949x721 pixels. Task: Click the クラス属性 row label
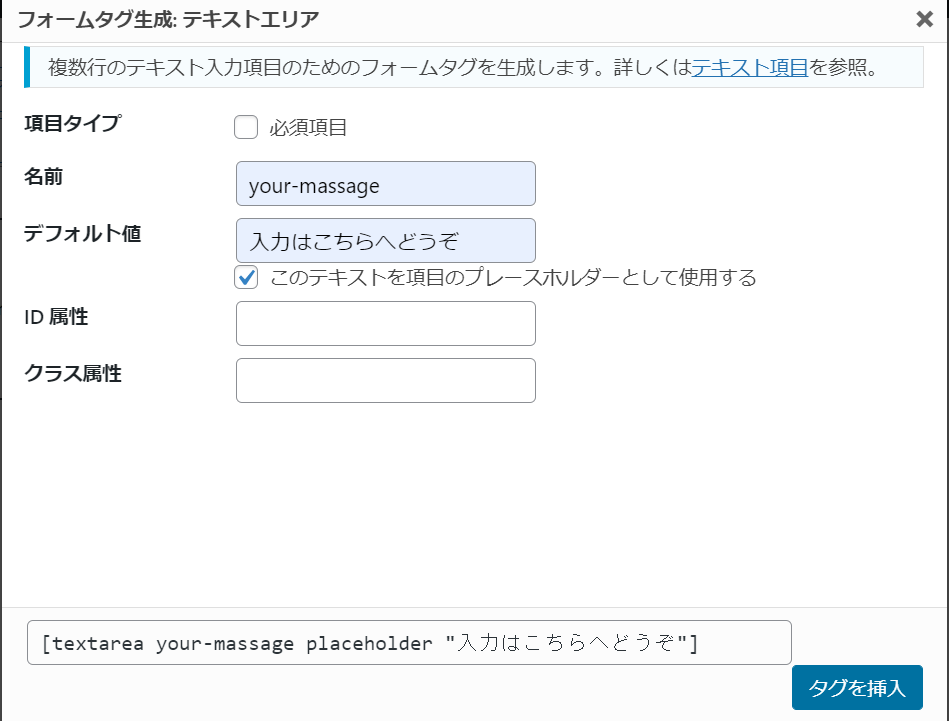[x=73, y=373]
